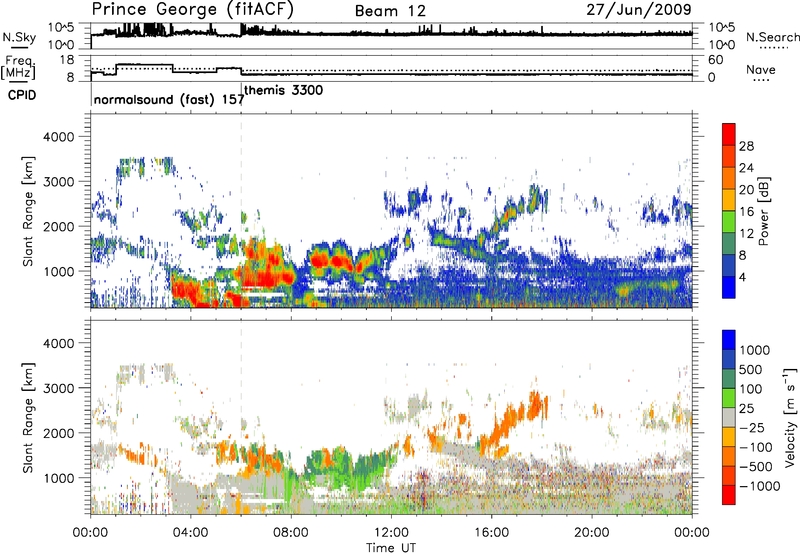This screenshot has height=554, width=800.
Task: Click the 'Time UT' axis label
Action: pos(391,547)
